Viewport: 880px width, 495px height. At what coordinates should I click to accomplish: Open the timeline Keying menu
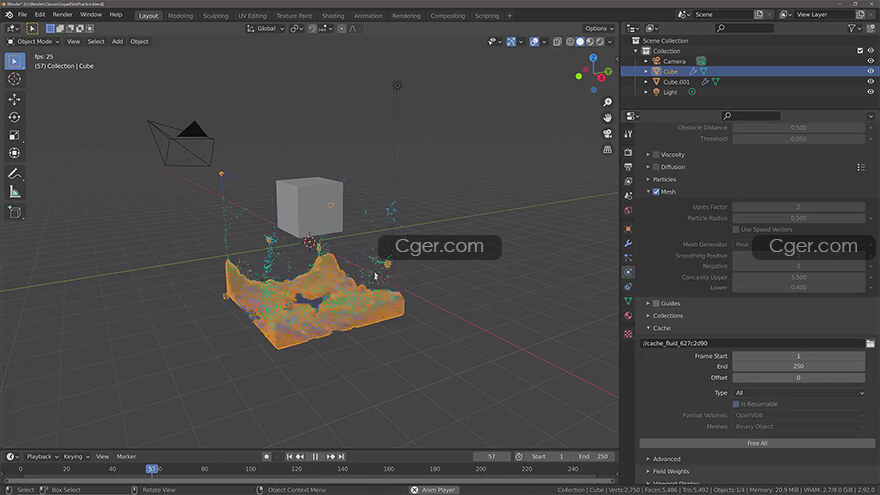point(76,457)
